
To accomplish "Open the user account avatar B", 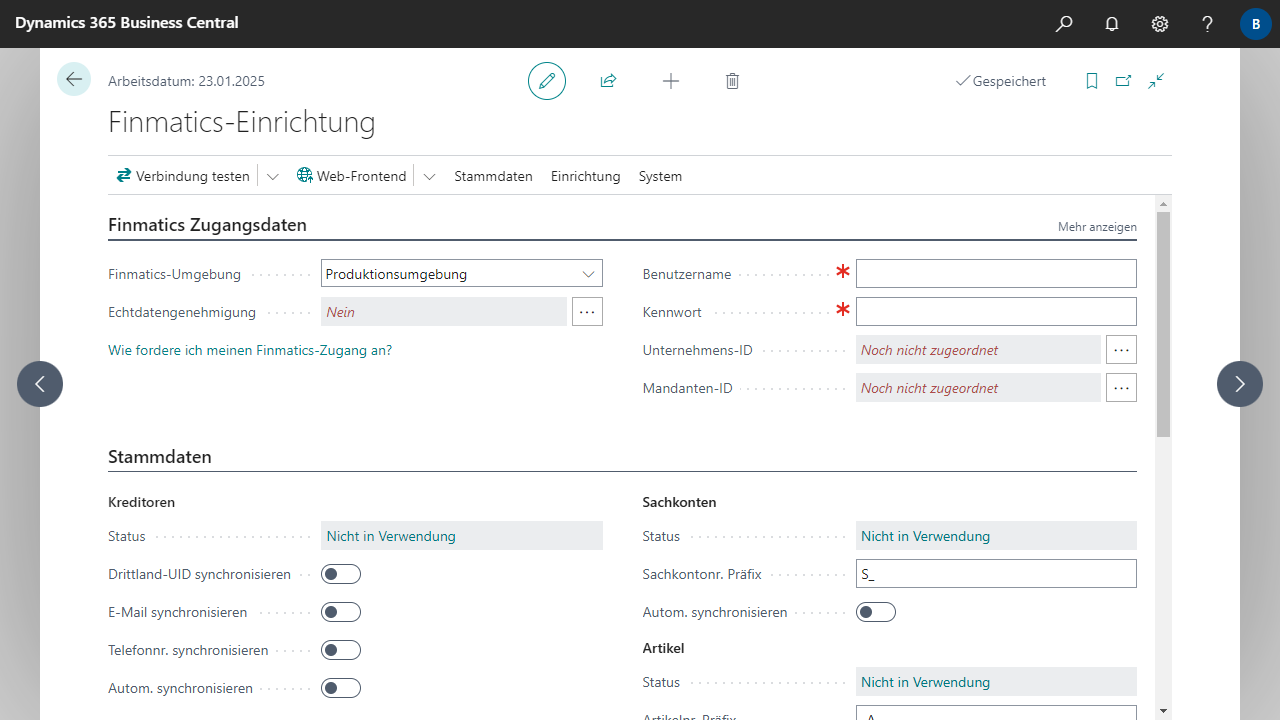I will click(x=1256, y=24).
